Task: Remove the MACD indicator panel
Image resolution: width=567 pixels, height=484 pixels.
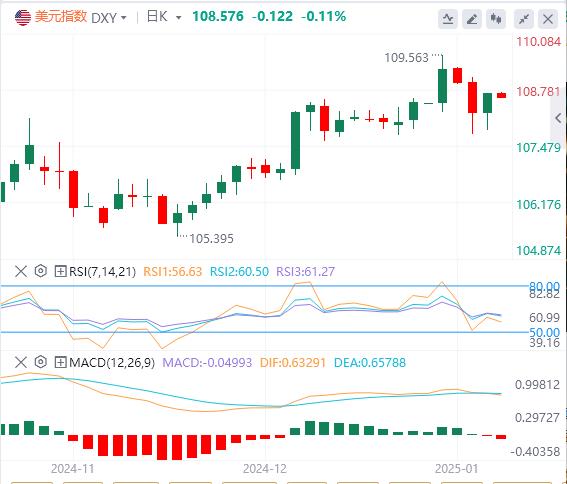Action: click(21, 362)
